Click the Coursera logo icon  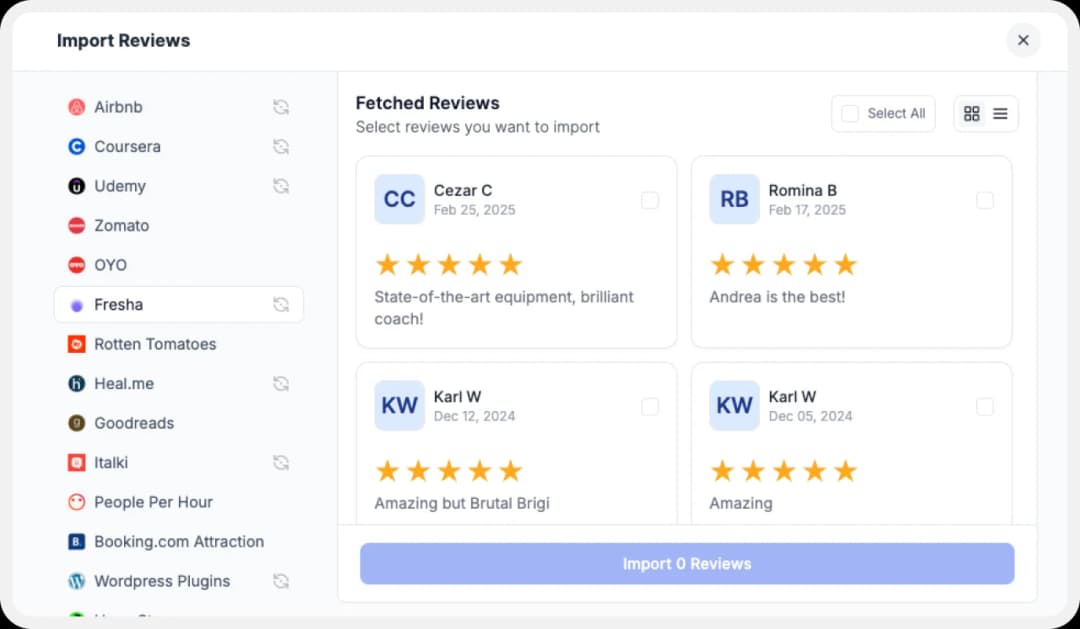[x=72, y=146]
